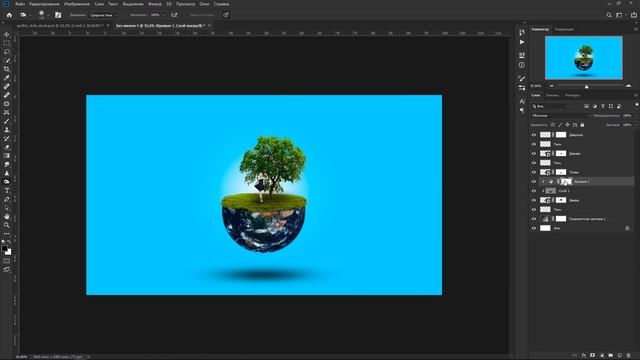Toggle lock transparent pixels icon

pyautogui.click(x=553, y=125)
